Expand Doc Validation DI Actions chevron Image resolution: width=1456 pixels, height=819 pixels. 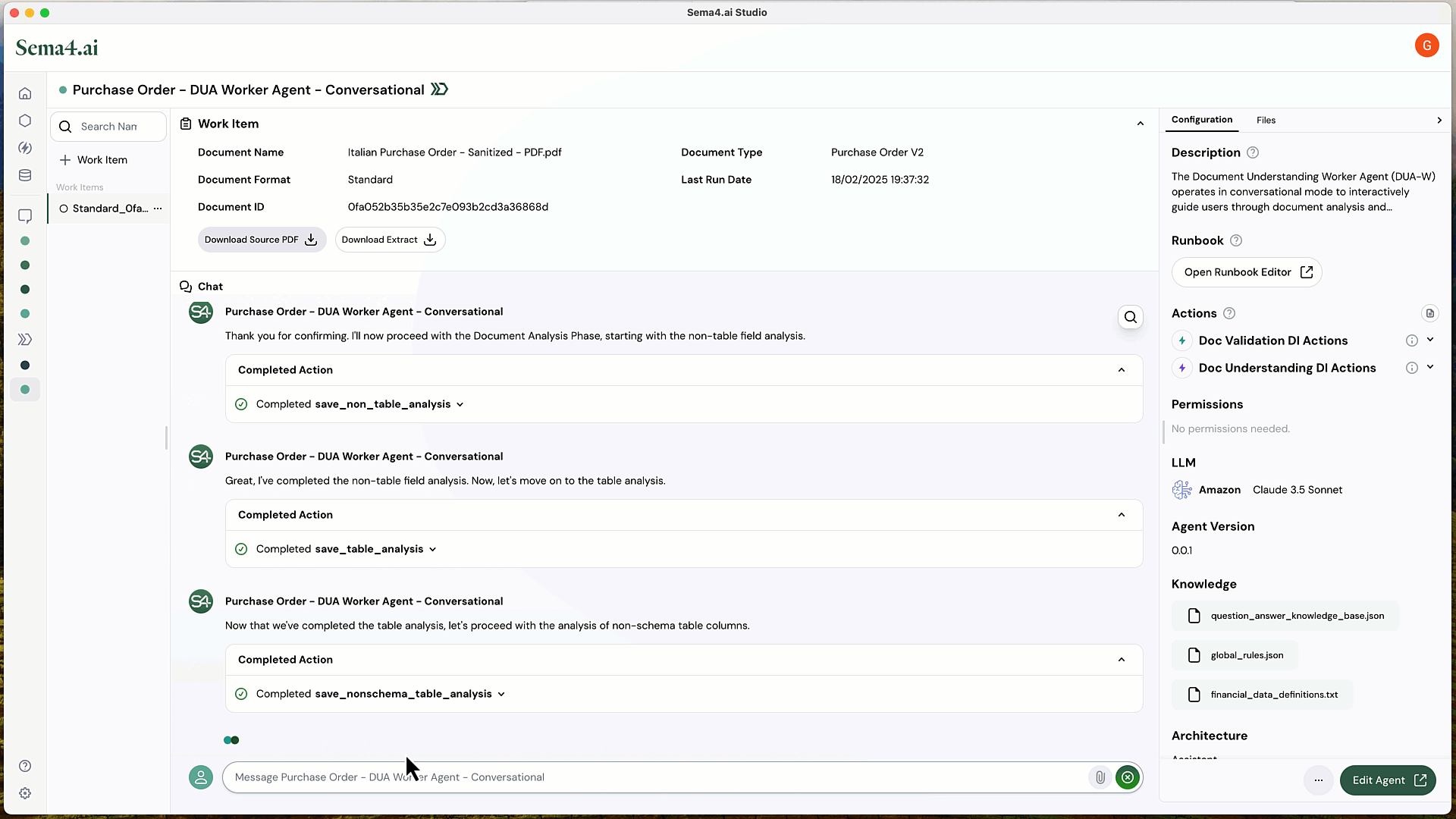tap(1430, 340)
